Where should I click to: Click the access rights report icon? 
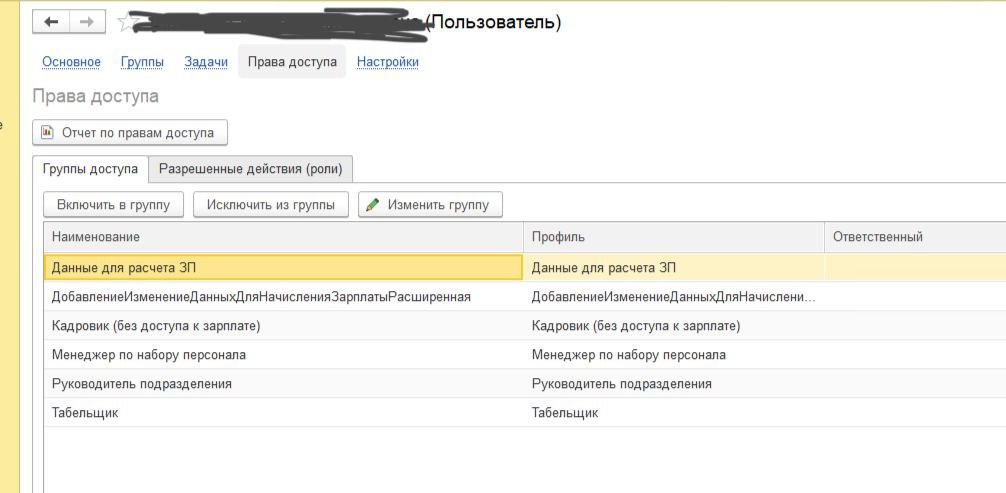click(x=47, y=132)
